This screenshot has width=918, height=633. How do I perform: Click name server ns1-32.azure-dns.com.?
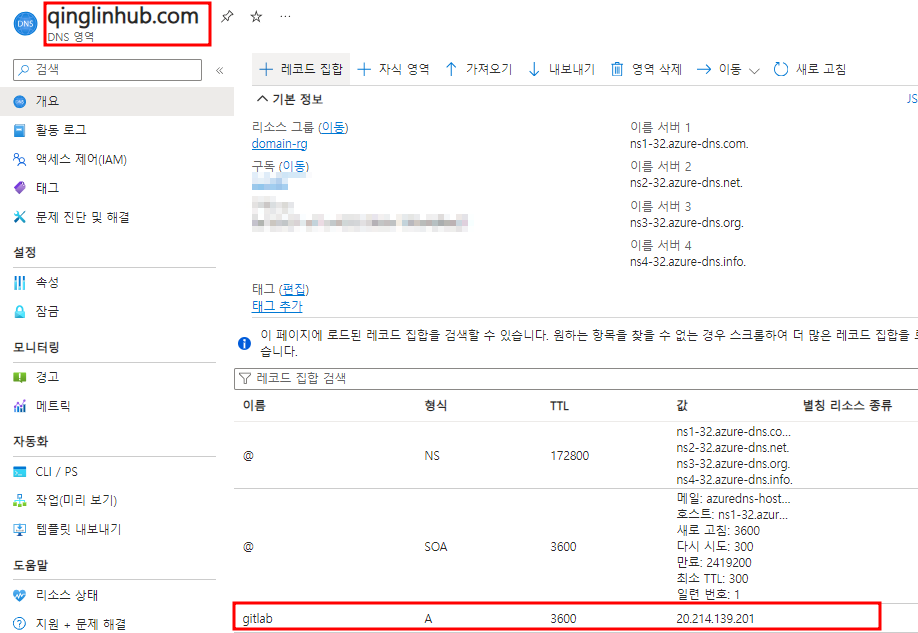tap(689, 143)
